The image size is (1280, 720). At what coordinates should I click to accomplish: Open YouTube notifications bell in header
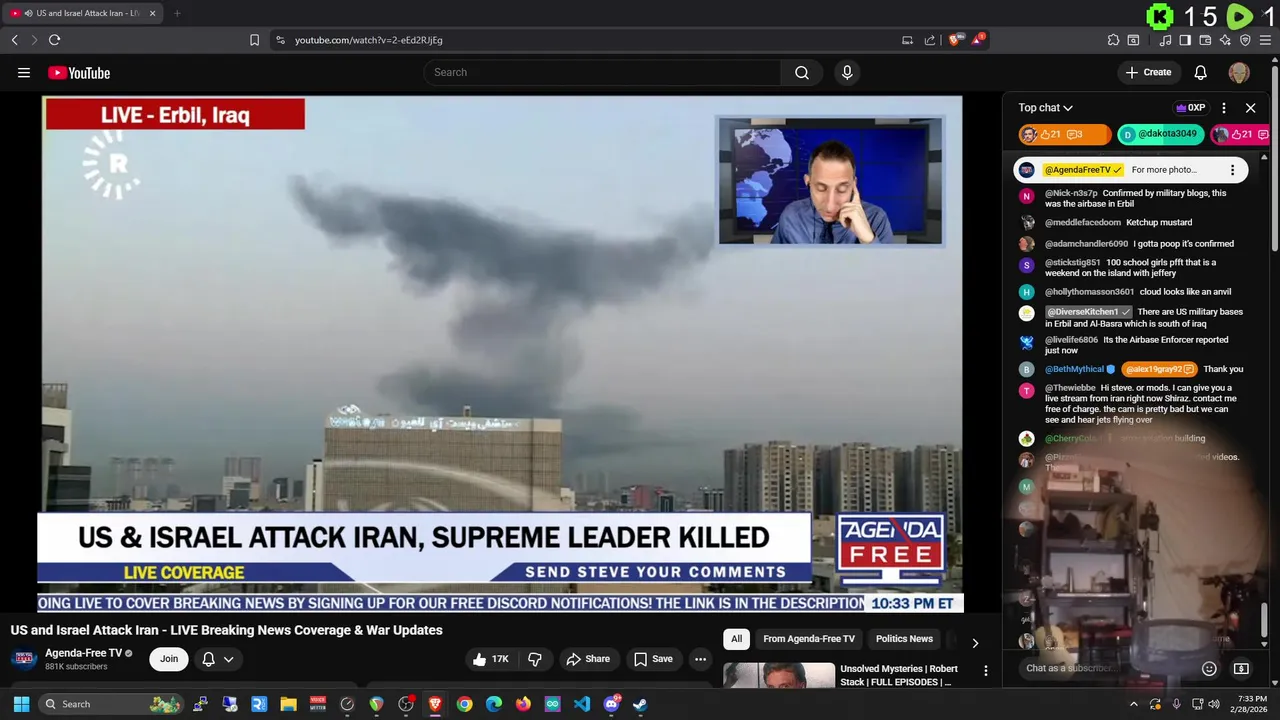(x=1201, y=72)
